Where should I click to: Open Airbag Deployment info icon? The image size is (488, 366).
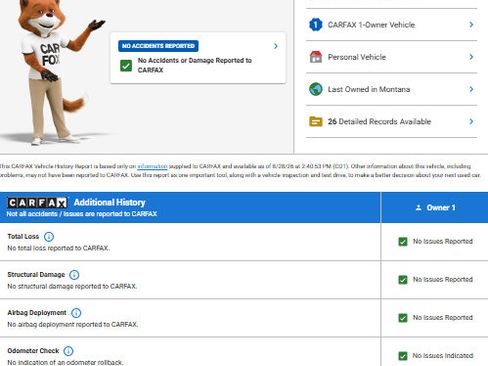click(x=76, y=313)
